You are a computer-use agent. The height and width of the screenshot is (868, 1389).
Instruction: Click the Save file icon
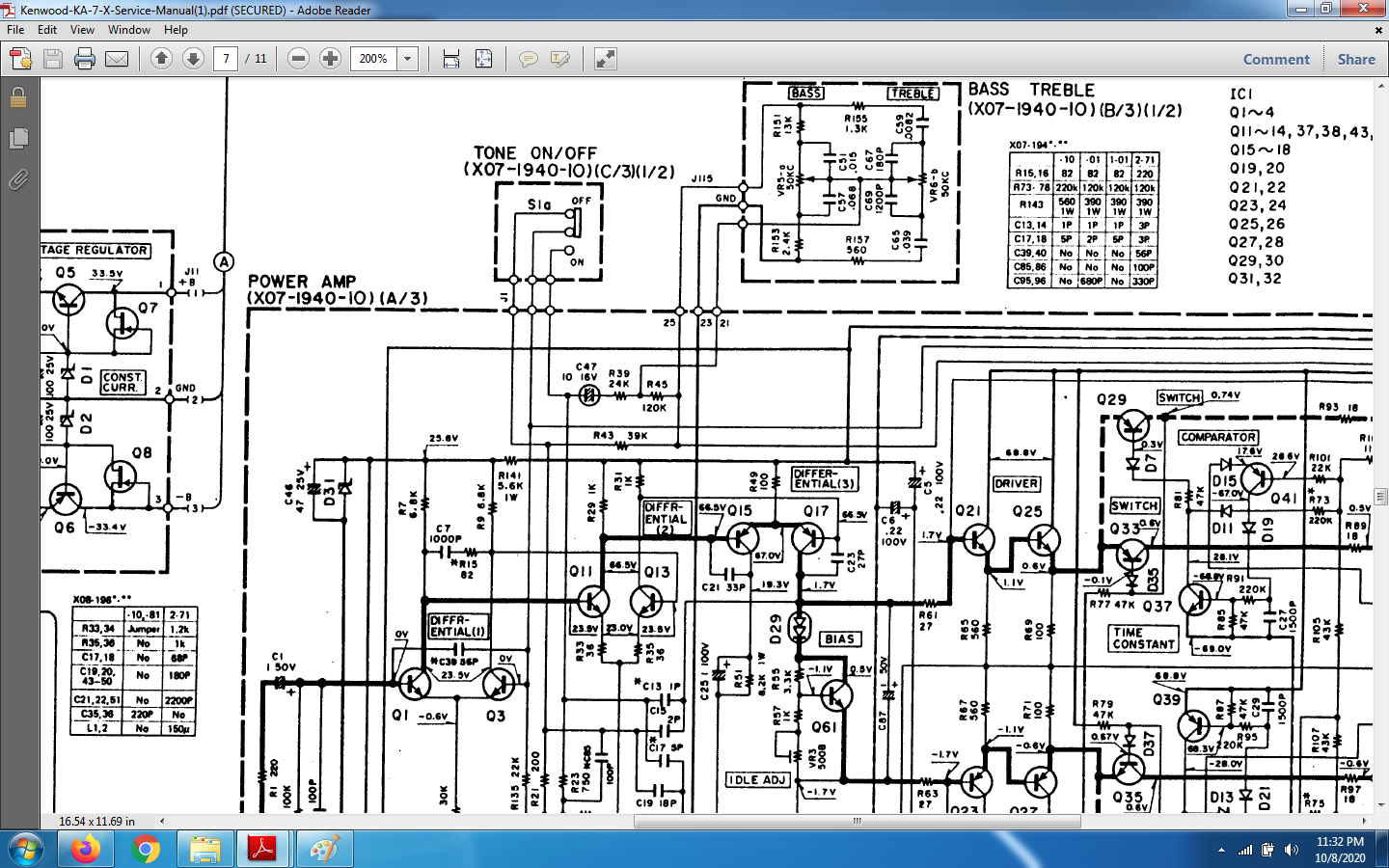click(x=53, y=59)
